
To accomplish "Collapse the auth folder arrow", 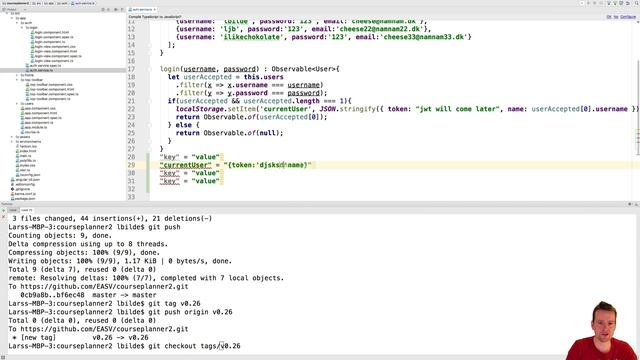I will 17,23.
